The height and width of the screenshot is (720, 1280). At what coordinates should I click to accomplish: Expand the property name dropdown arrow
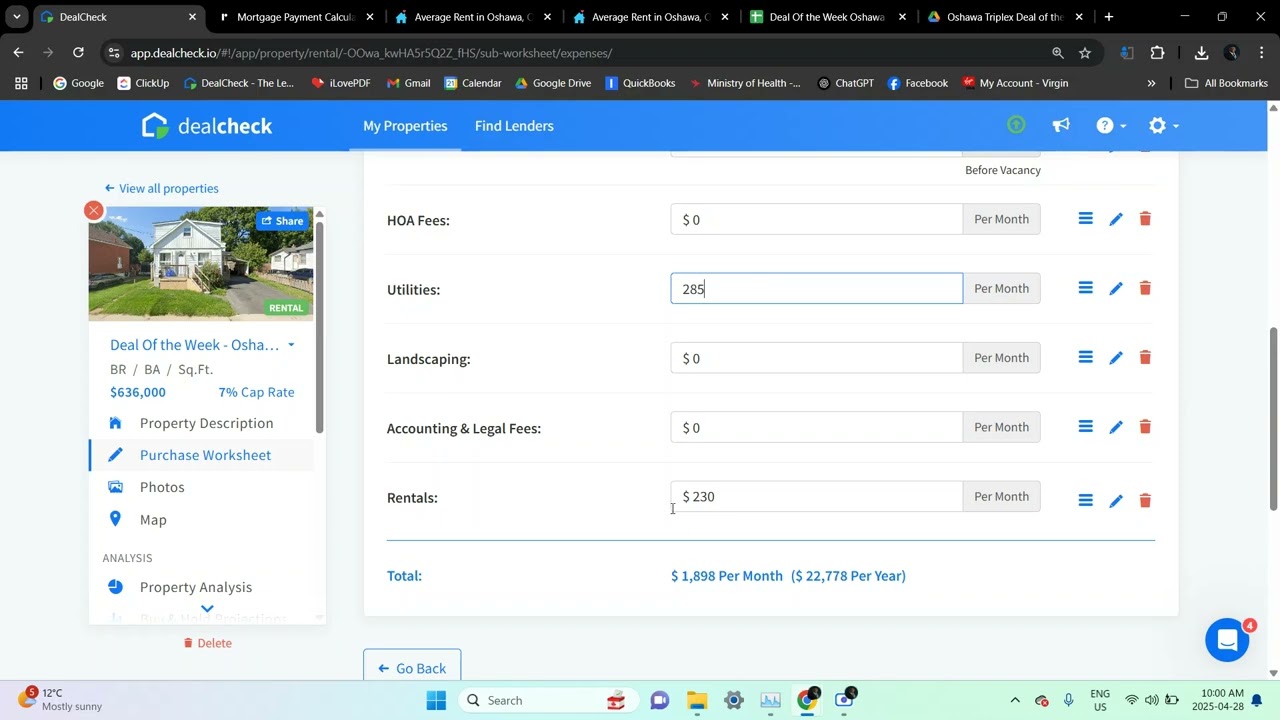[x=291, y=345]
